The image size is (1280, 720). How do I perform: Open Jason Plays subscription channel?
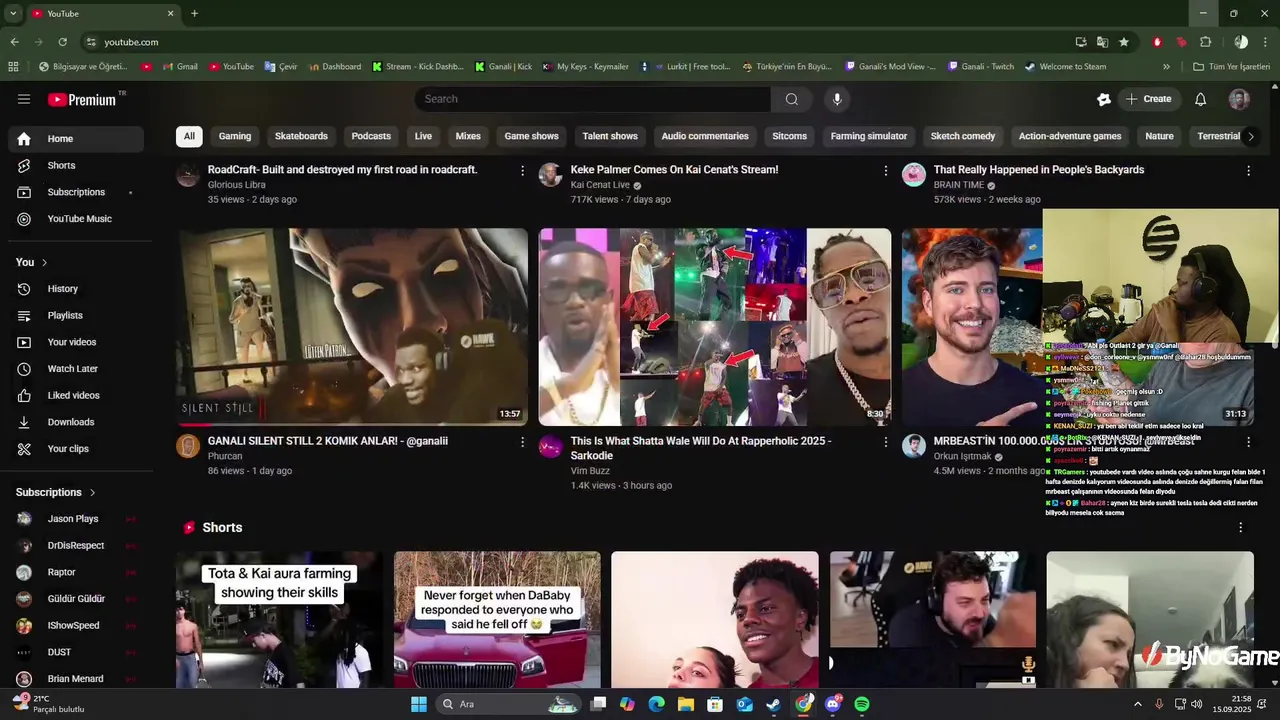(x=76, y=519)
